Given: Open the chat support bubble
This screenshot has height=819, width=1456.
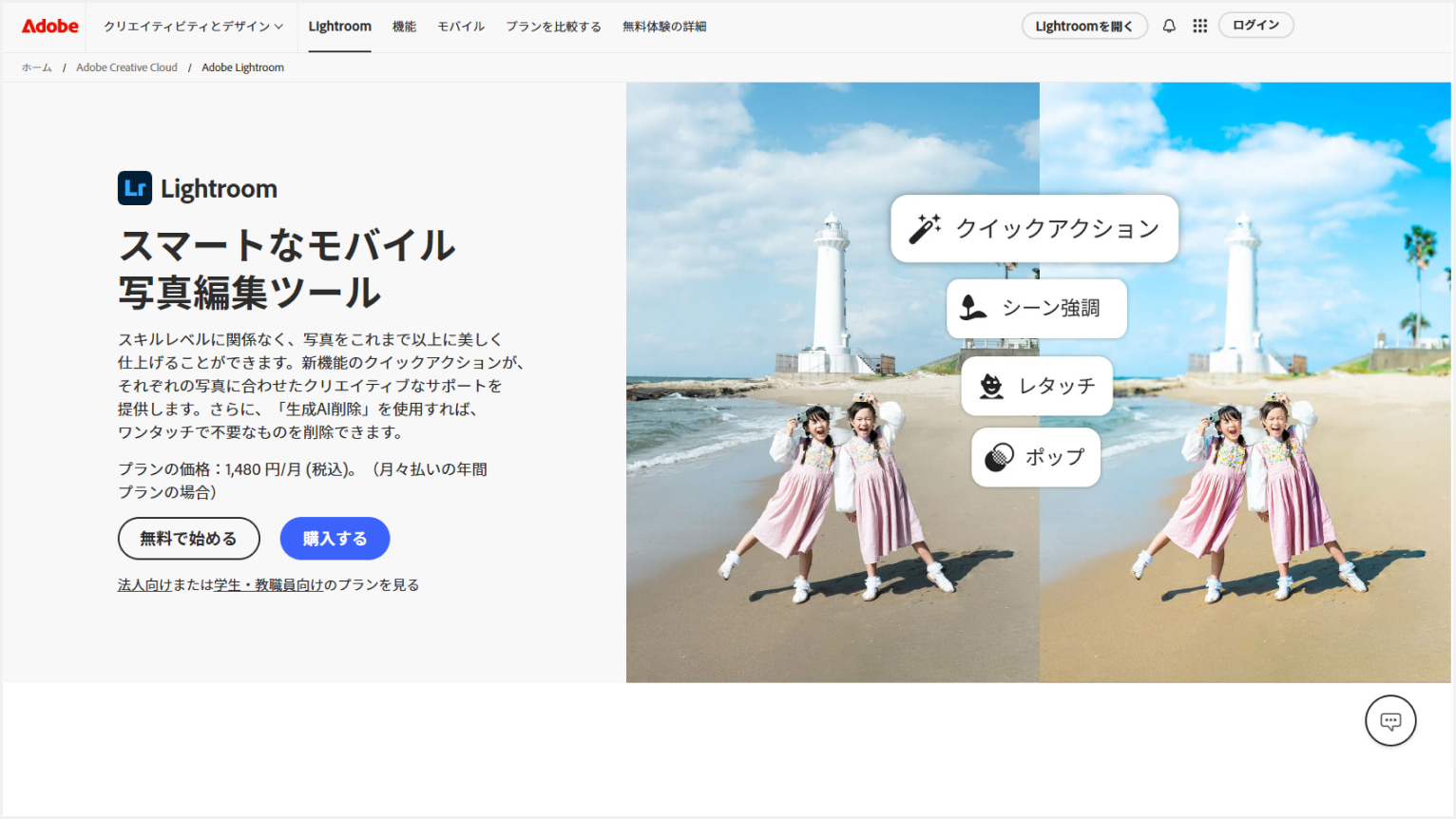Looking at the screenshot, I should click(1390, 721).
